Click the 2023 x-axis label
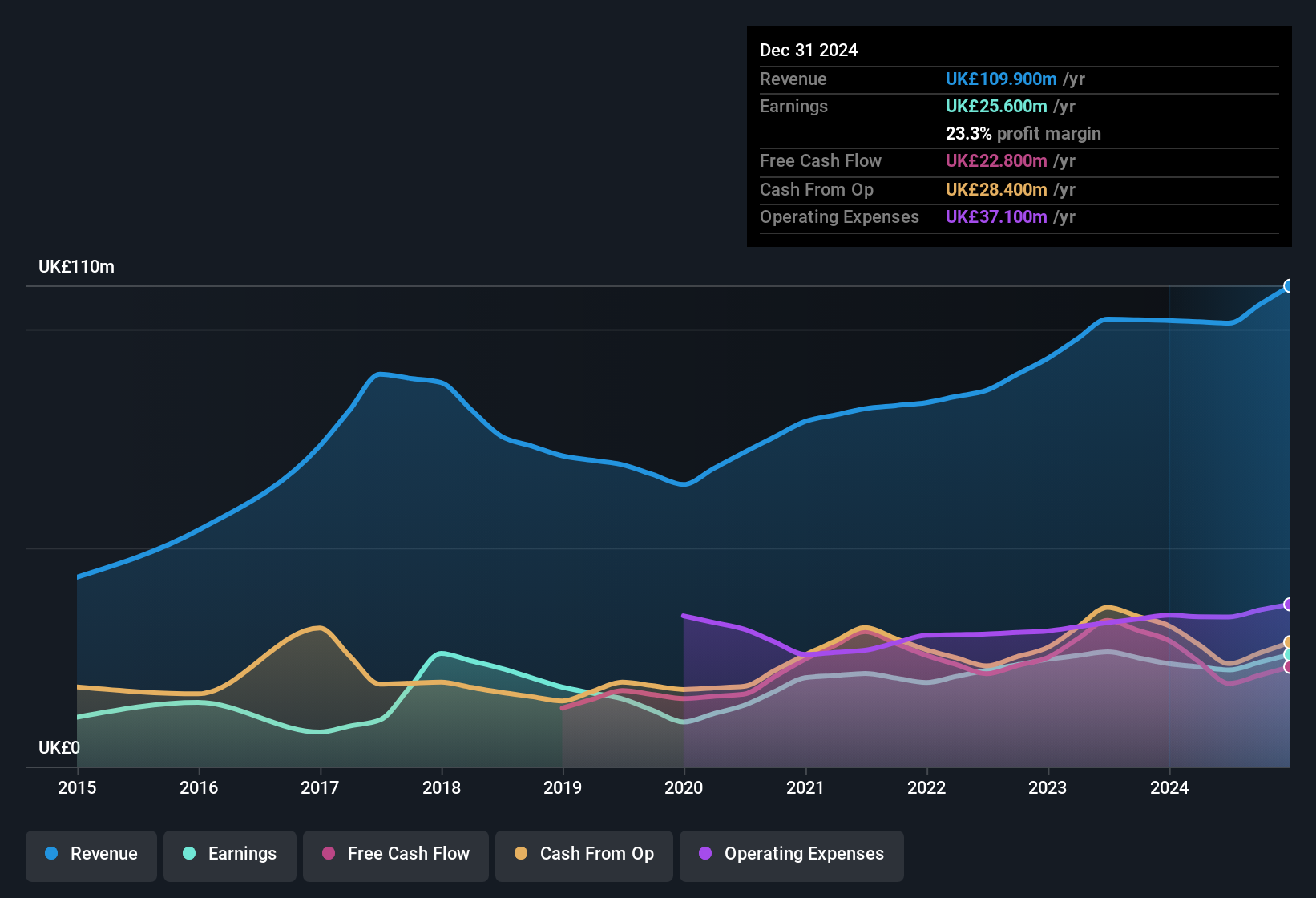Screen dimensions: 1316x898 coord(1048,788)
